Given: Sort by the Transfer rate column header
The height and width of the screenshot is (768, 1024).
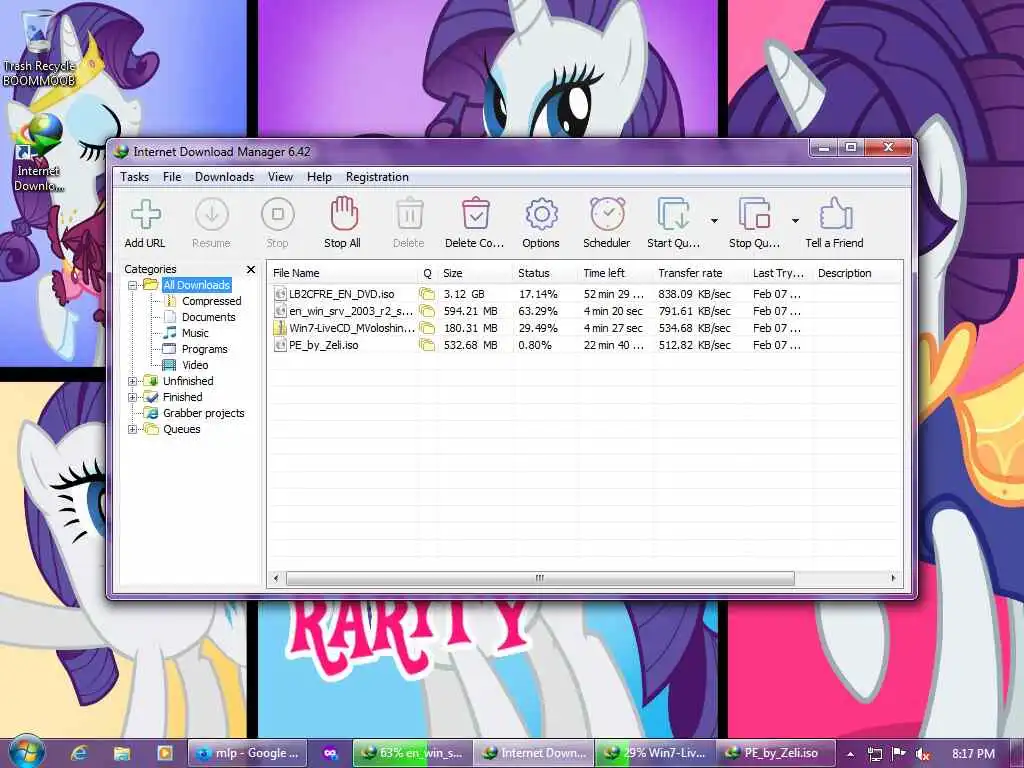Looking at the screenshot, I should [x=699, y=273].
